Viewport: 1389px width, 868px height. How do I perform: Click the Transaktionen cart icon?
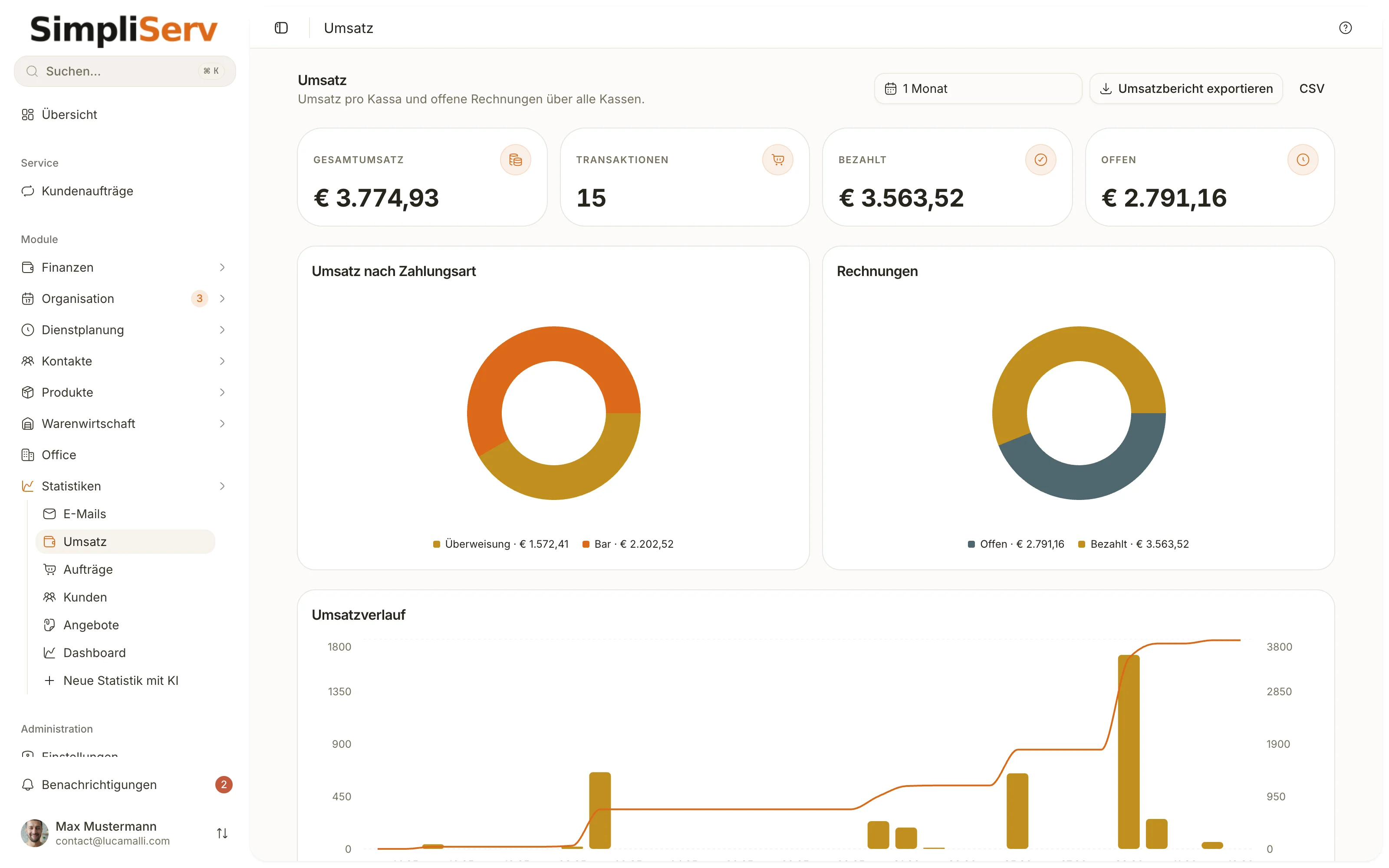click(x=778, y=160)
